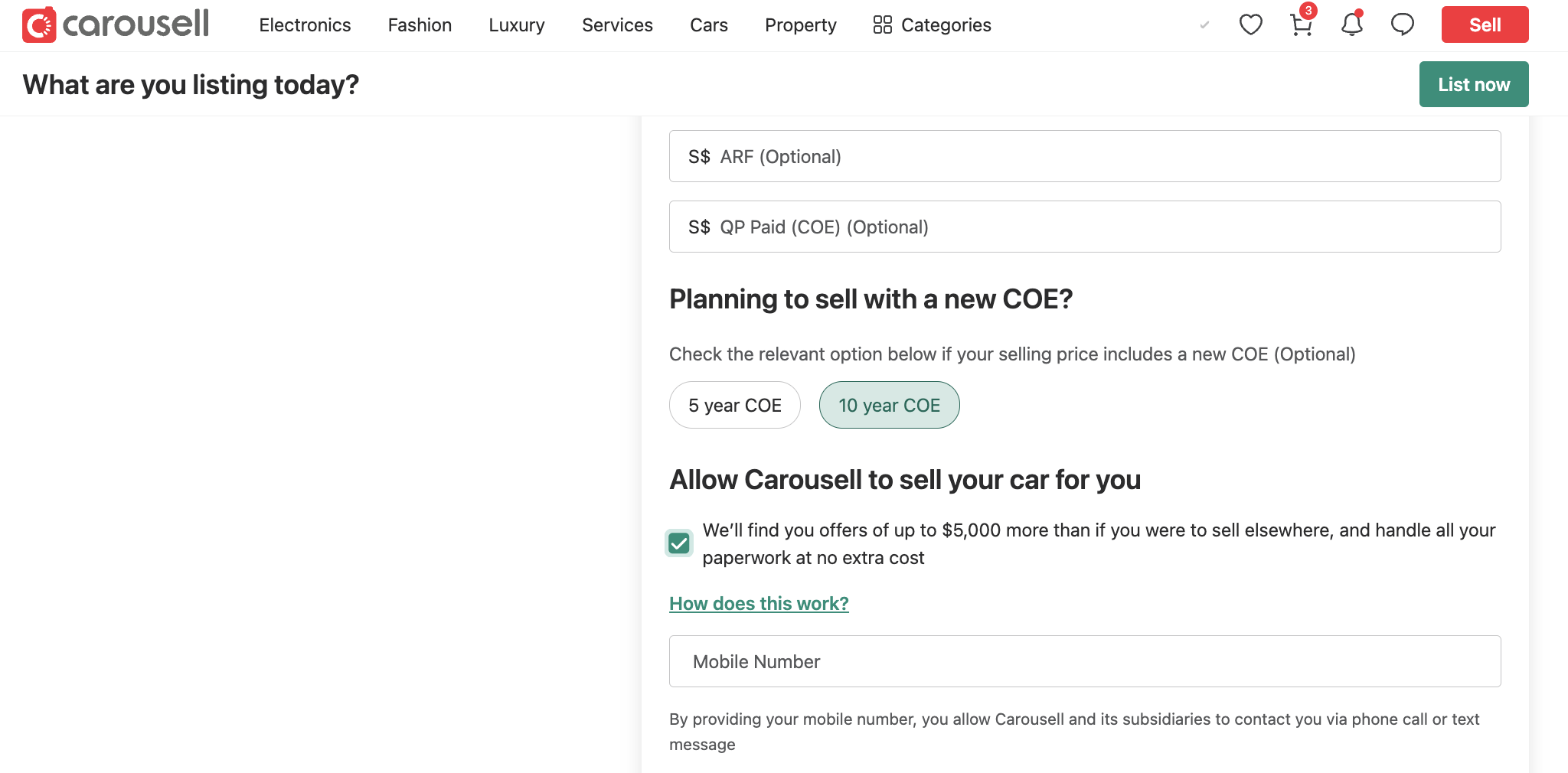Open the shopping cart icon
Screen dimensions: 1568x773
(1301, 24)
